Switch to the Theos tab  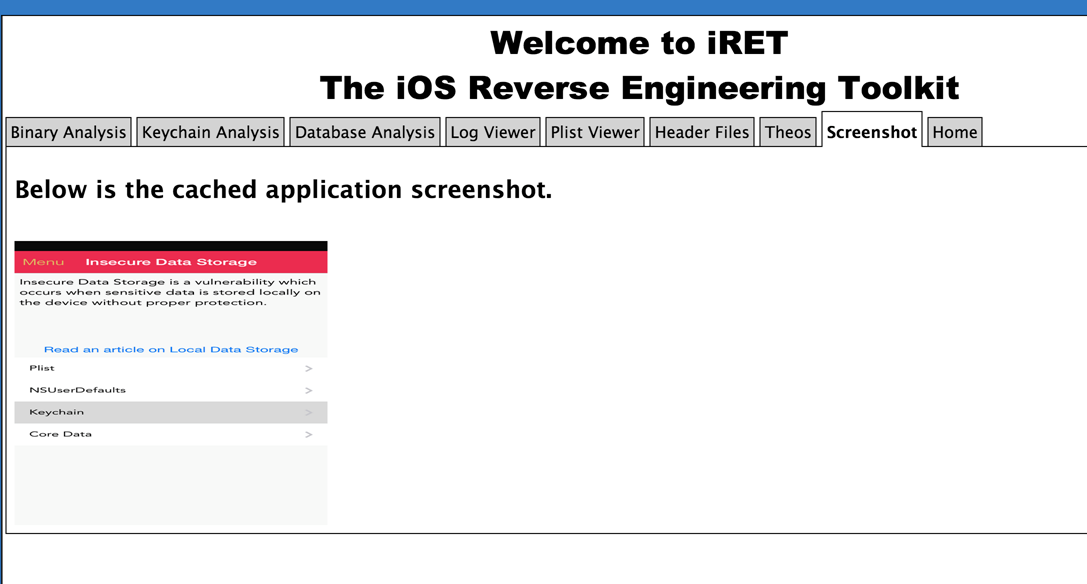click(788, 132)
